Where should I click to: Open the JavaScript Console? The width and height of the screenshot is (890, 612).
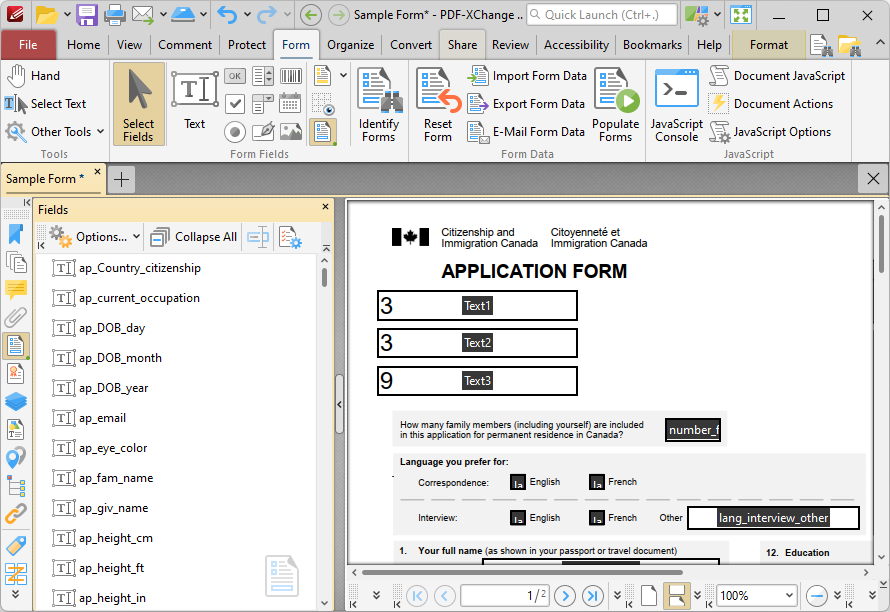(x=677, y=104)
